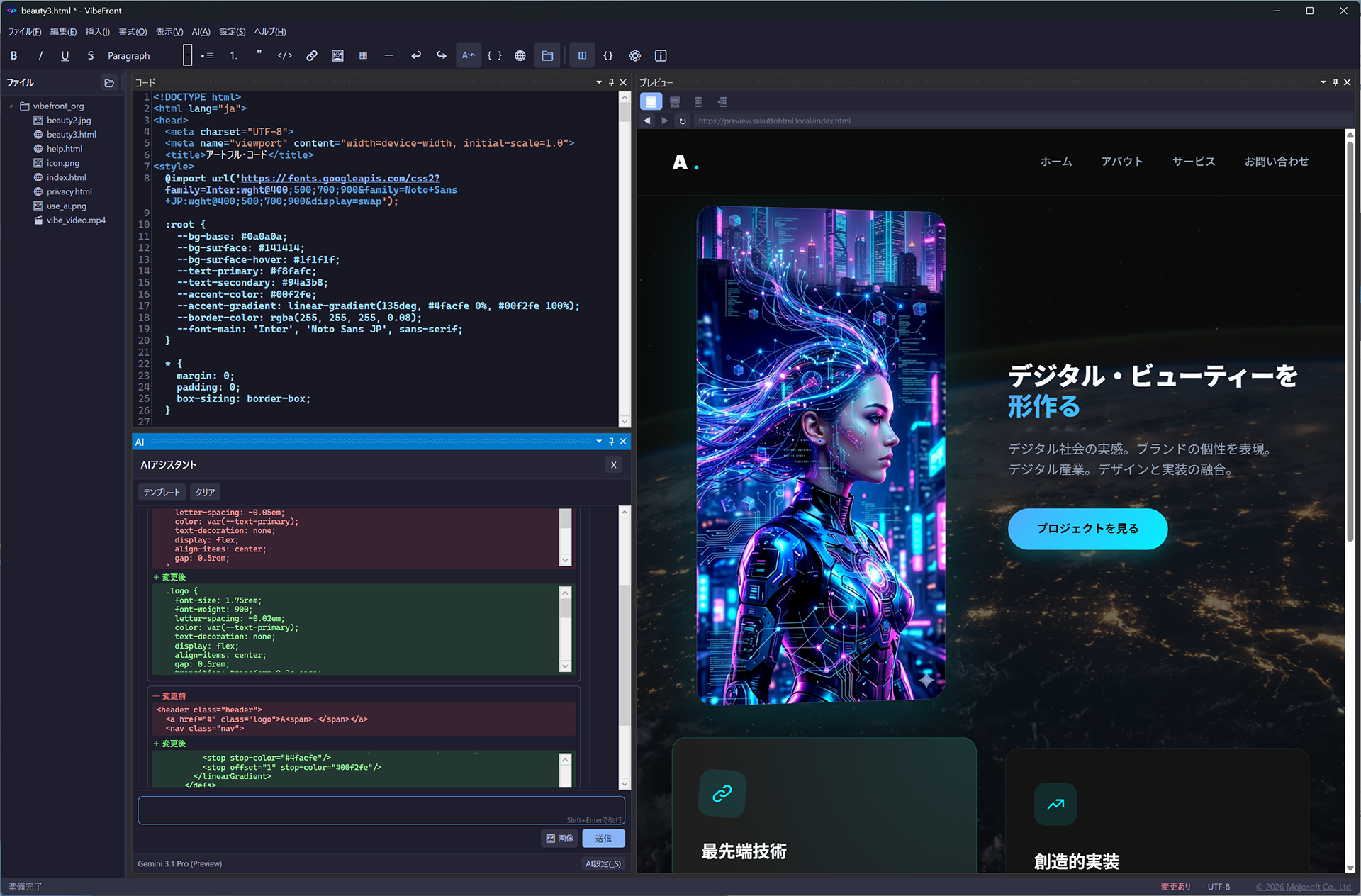The height and width of the screenshot is (896, 1361).
Task: Open the AI(A) menu
Action: click(x=201, y=32)
